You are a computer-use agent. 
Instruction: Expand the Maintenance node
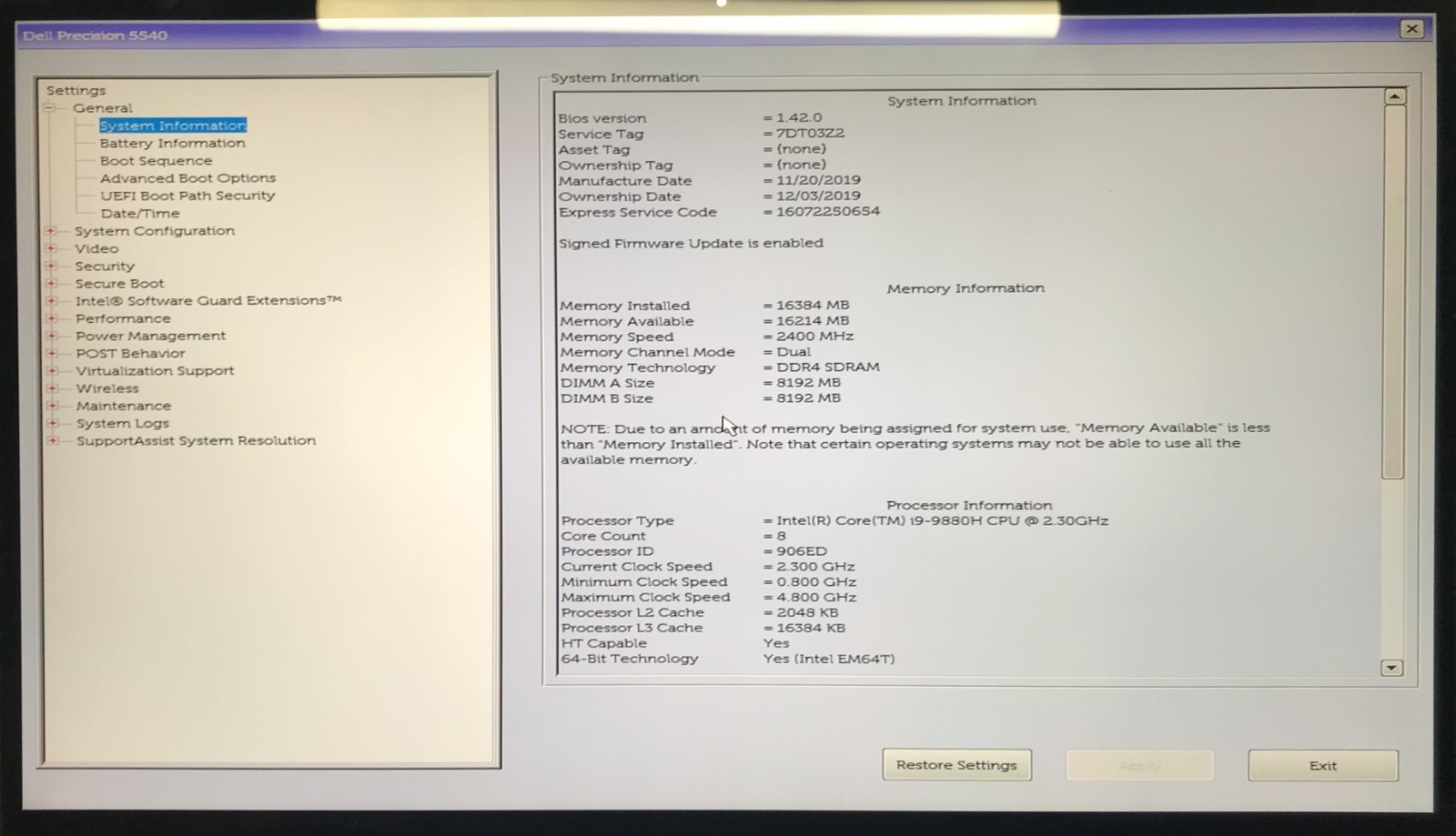point(53,406)
